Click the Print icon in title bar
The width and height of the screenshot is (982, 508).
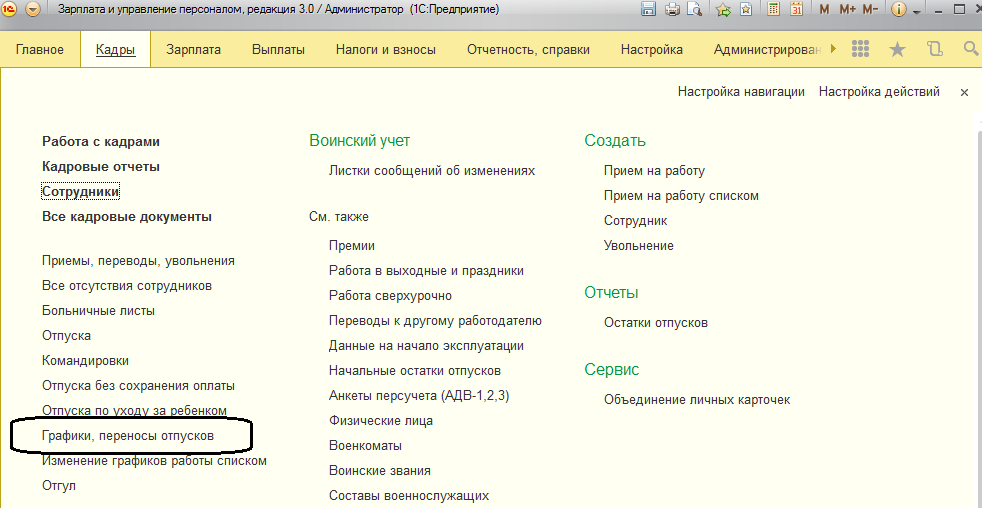[672, 10]
